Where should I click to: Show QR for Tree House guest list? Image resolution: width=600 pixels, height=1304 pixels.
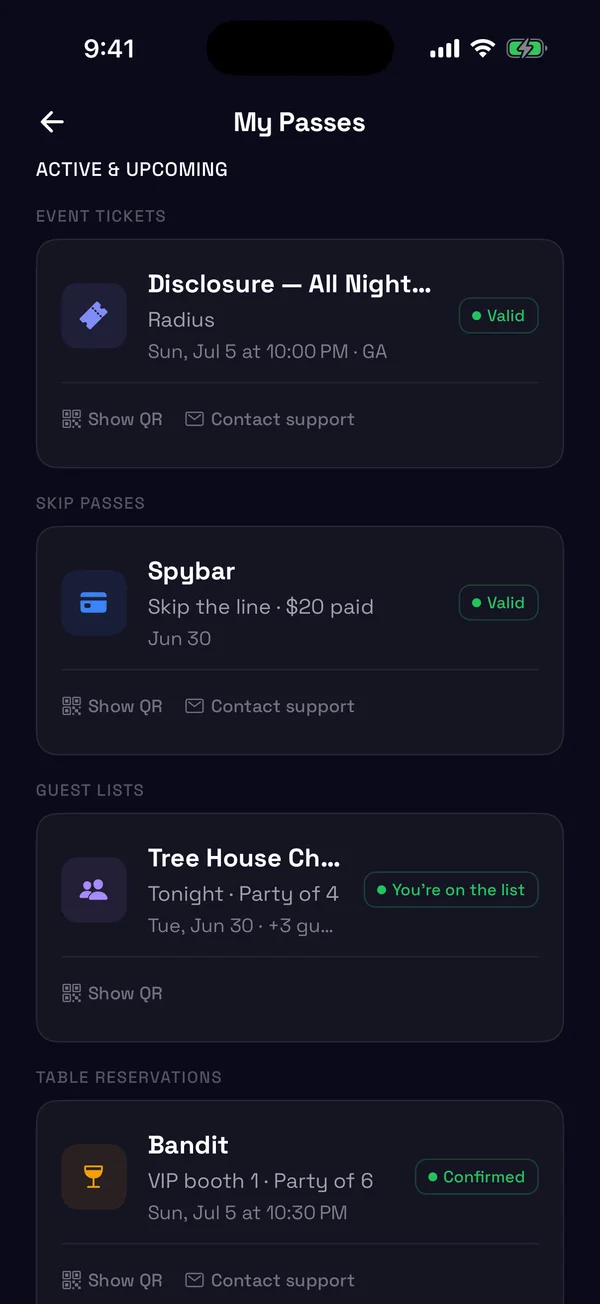coord(112,993)
